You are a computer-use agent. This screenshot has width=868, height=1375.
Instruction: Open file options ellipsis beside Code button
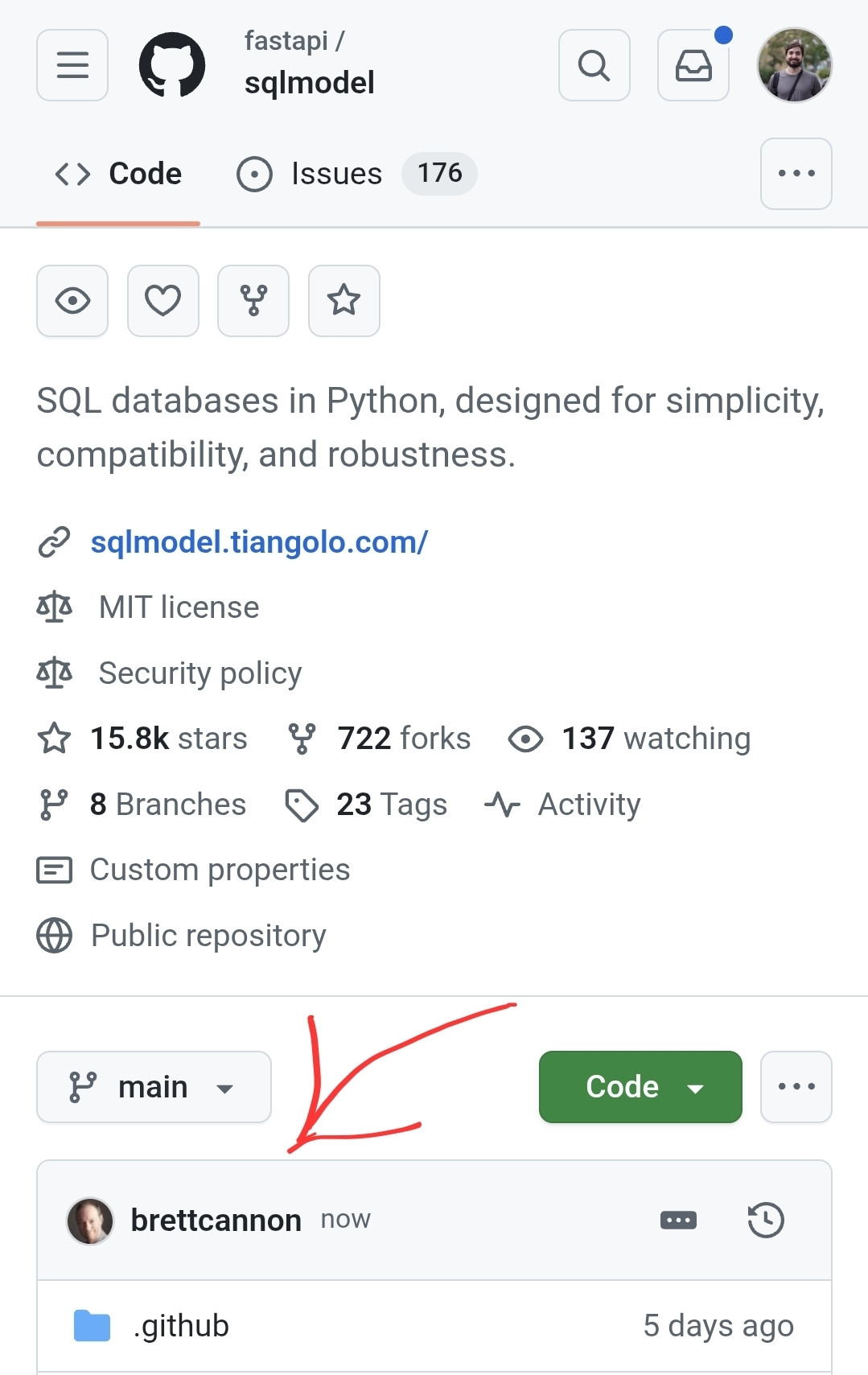pyautogui.click(x=796, y=1087)
